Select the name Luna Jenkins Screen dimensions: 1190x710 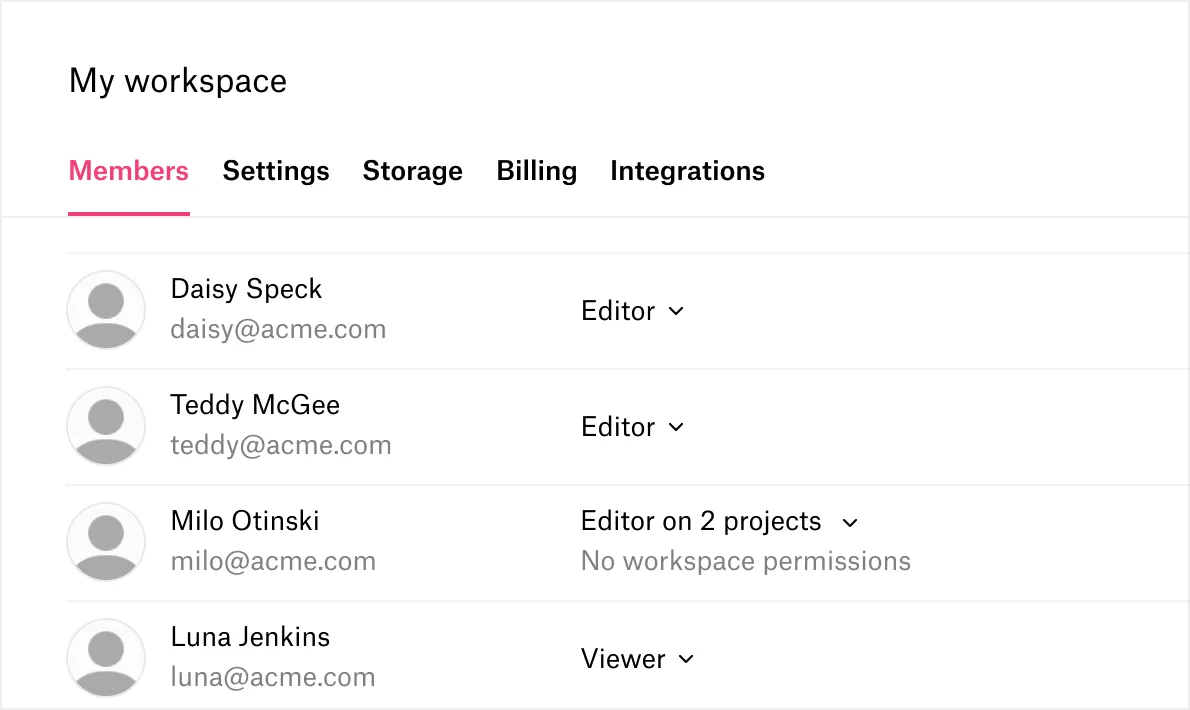(x=250, y=637)
